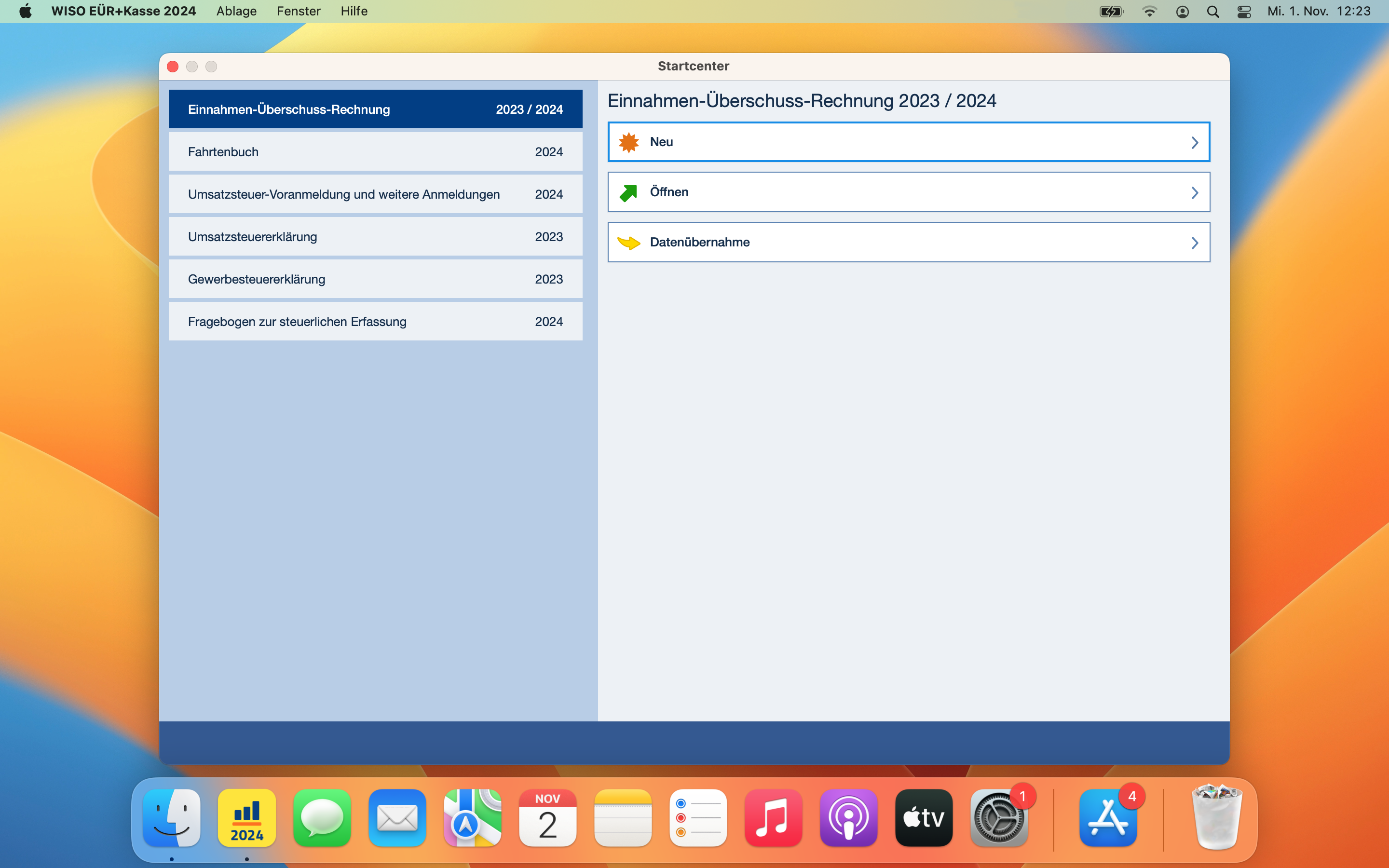Open the Apple menu
Viewport: 1389px width, 868px height.
point(26,11)
